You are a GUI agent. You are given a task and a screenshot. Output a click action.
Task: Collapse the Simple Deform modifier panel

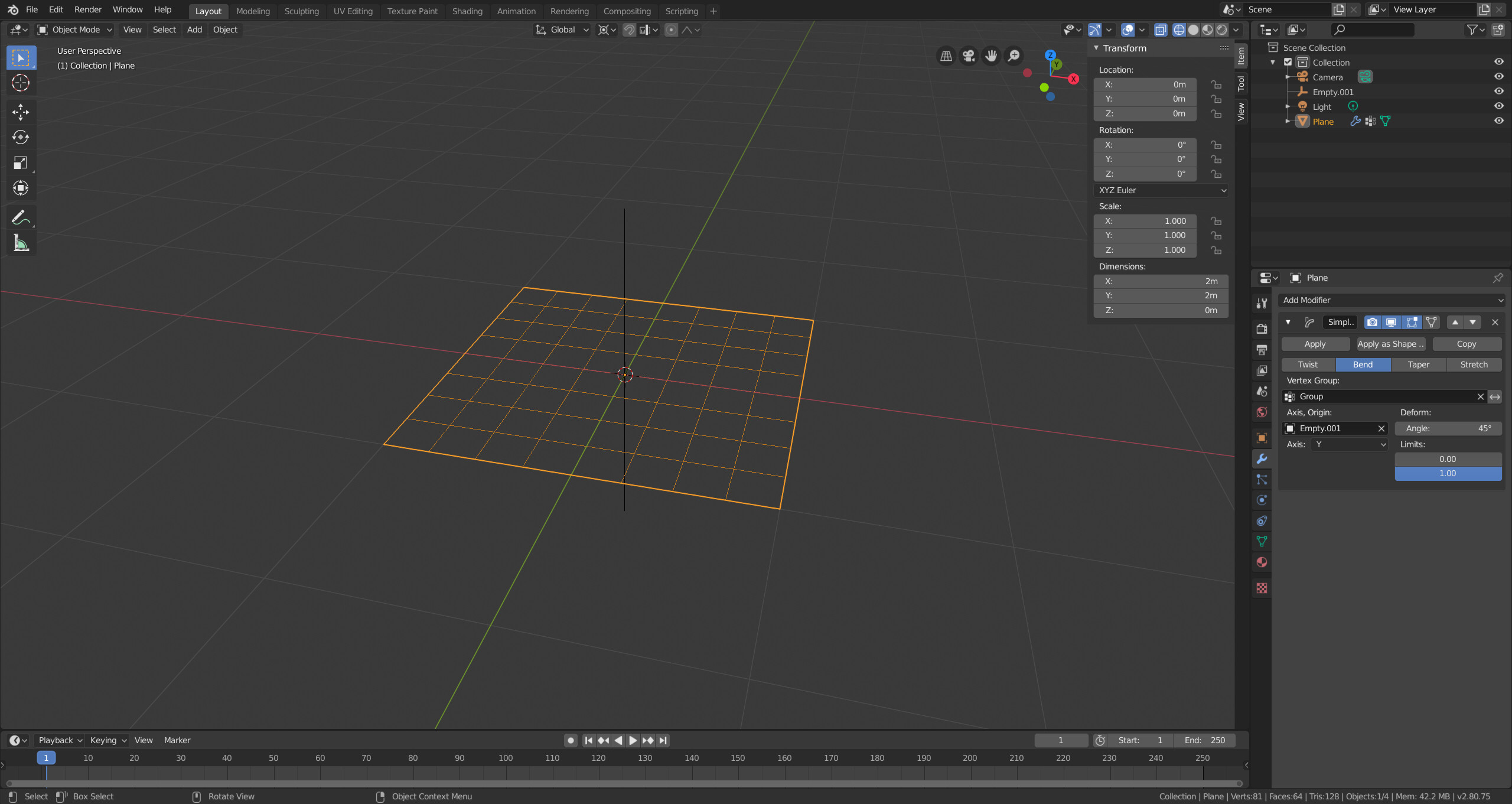pyautogui.click(x=1288, y=323)
